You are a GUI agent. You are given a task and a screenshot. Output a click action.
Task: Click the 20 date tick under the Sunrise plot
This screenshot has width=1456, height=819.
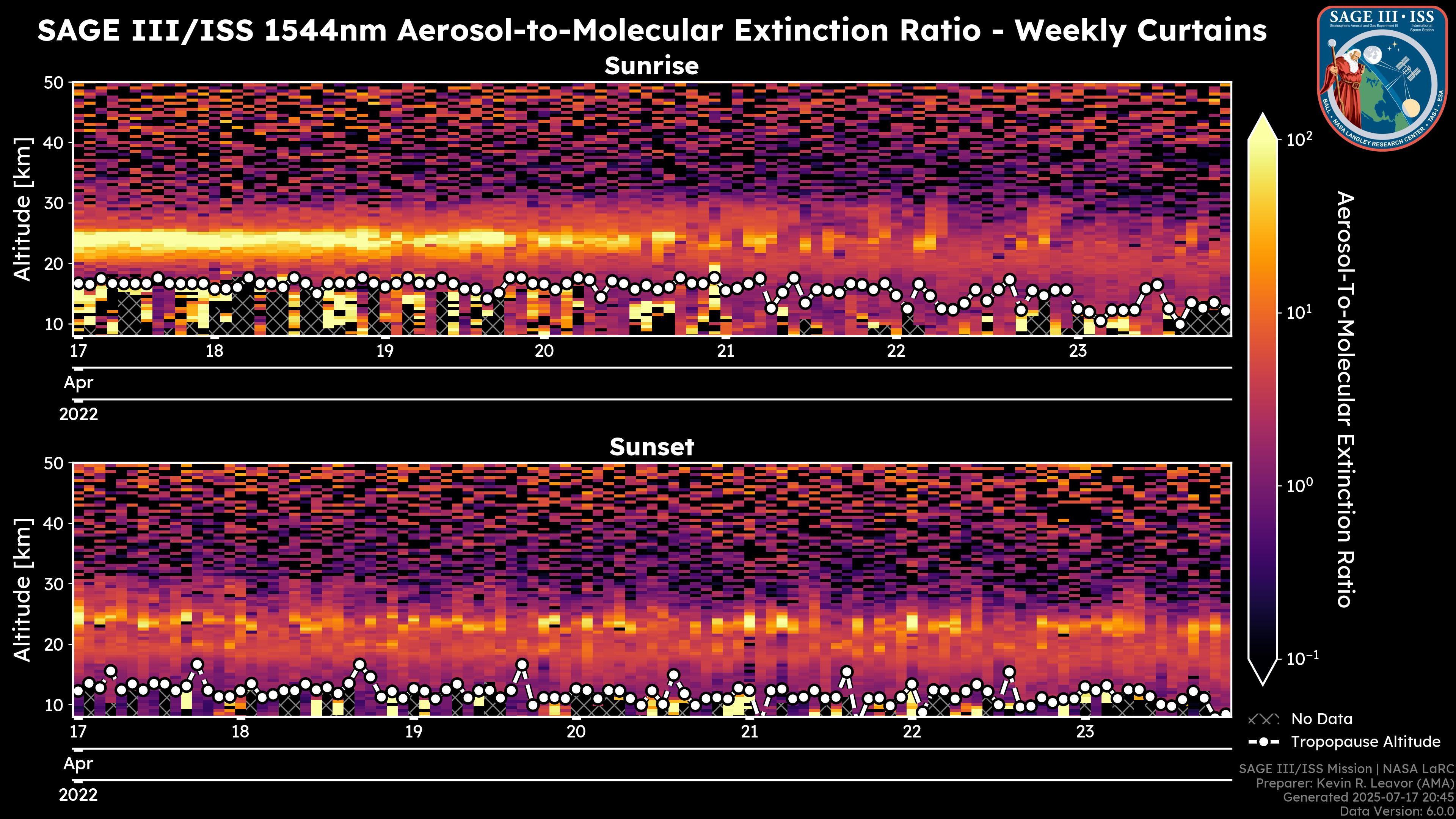544,351
